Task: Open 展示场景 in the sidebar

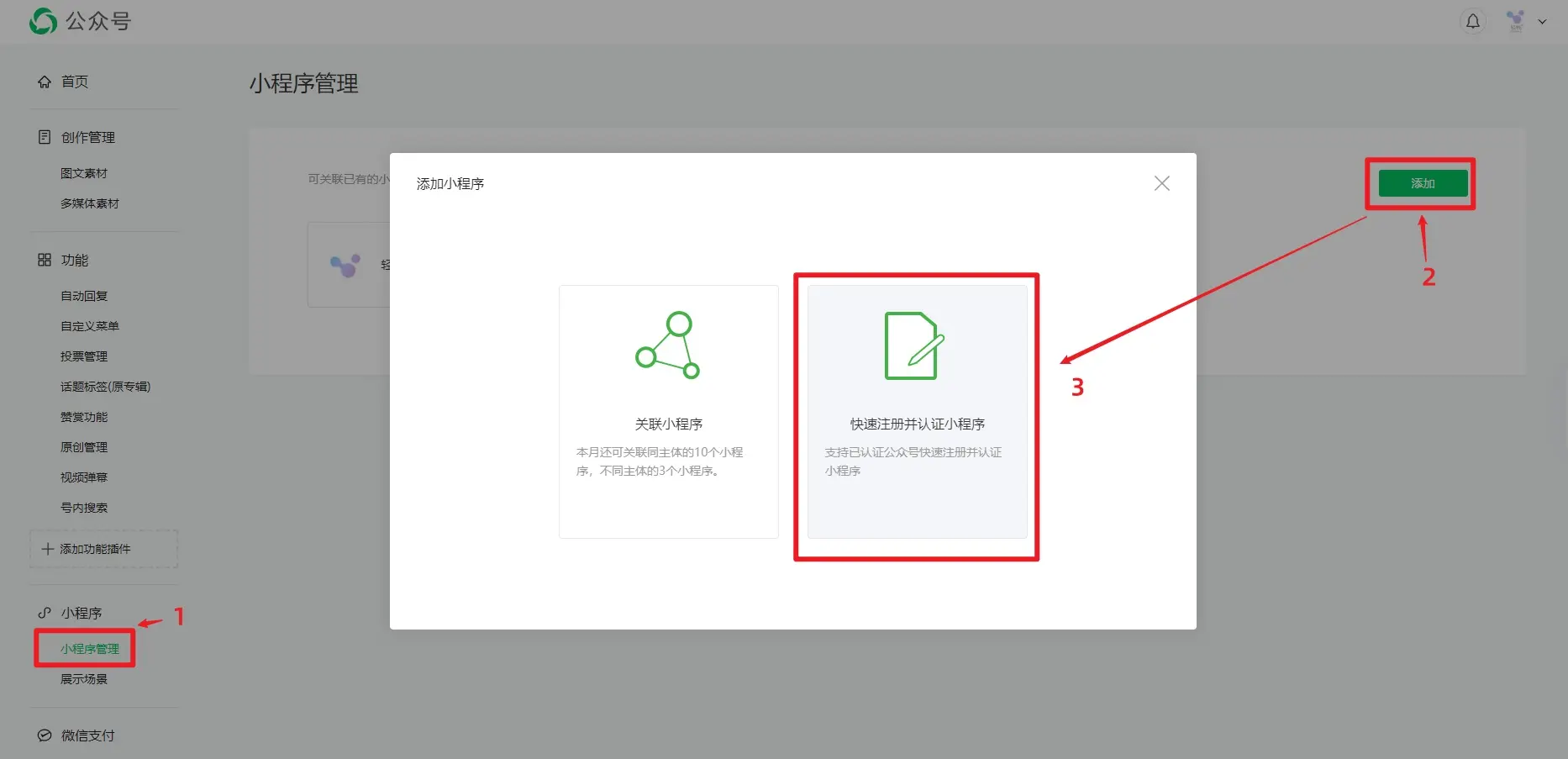Action: [84, 679]
